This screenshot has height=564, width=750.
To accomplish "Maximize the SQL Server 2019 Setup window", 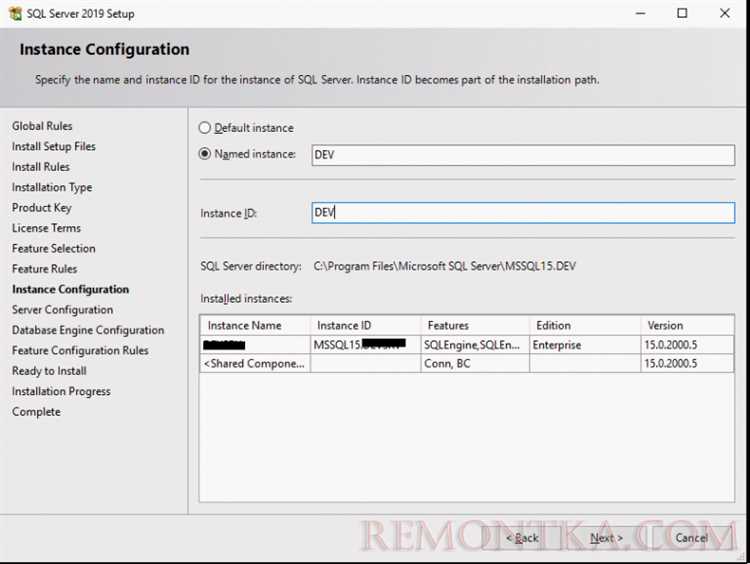I will click(683, 13).
